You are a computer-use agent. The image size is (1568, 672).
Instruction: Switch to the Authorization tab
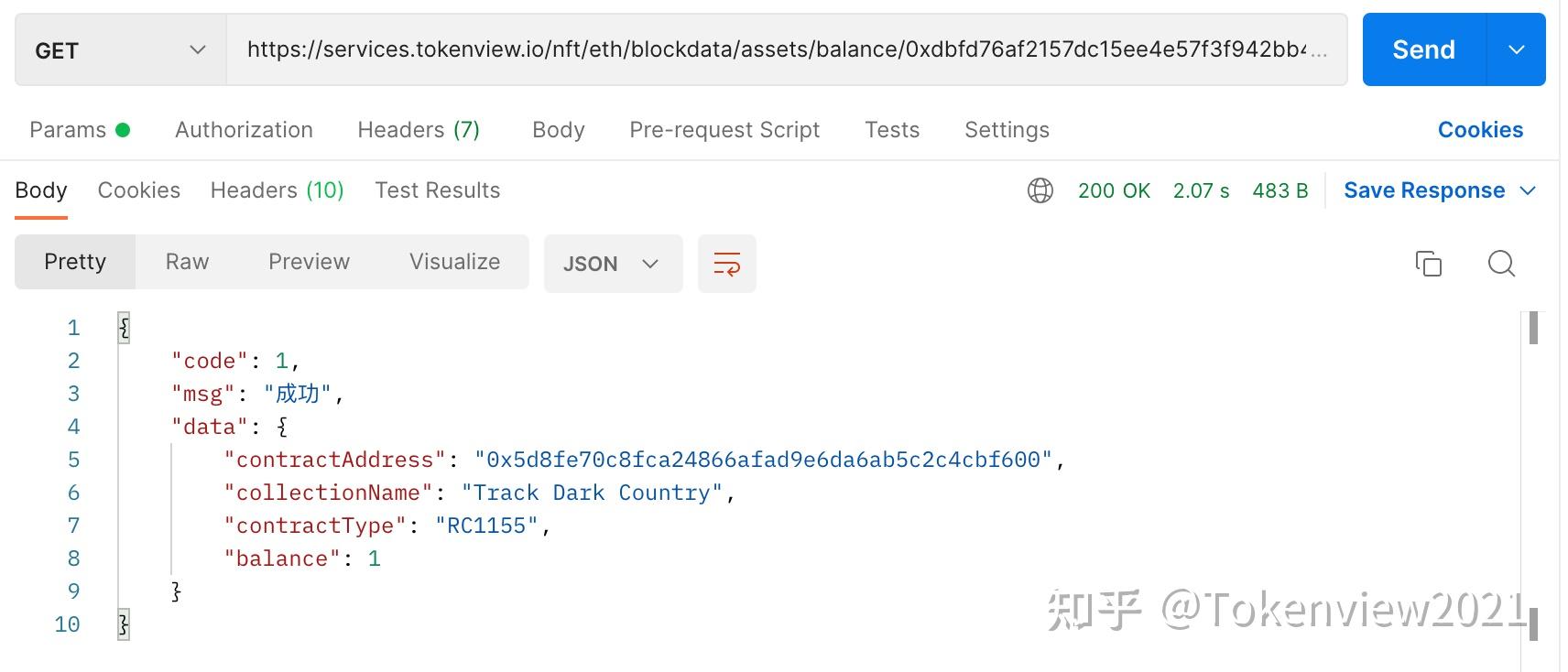click(x=244, y=130)
